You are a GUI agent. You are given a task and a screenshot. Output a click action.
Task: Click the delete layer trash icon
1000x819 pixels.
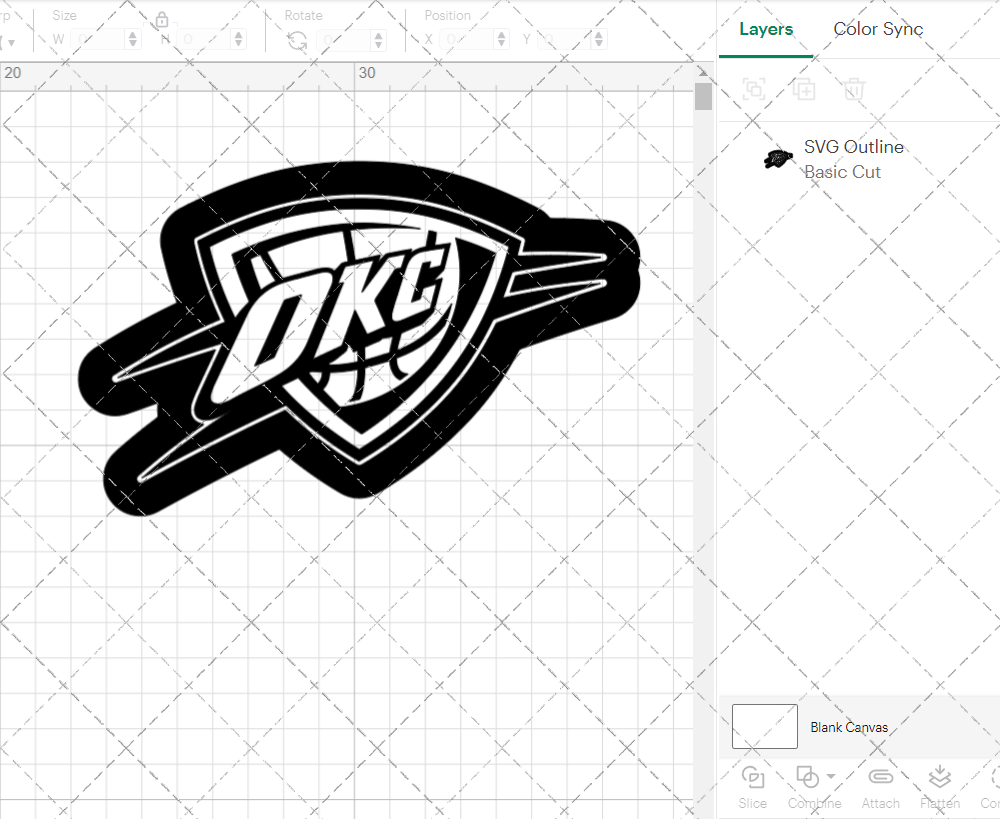(x=853, y=89)
